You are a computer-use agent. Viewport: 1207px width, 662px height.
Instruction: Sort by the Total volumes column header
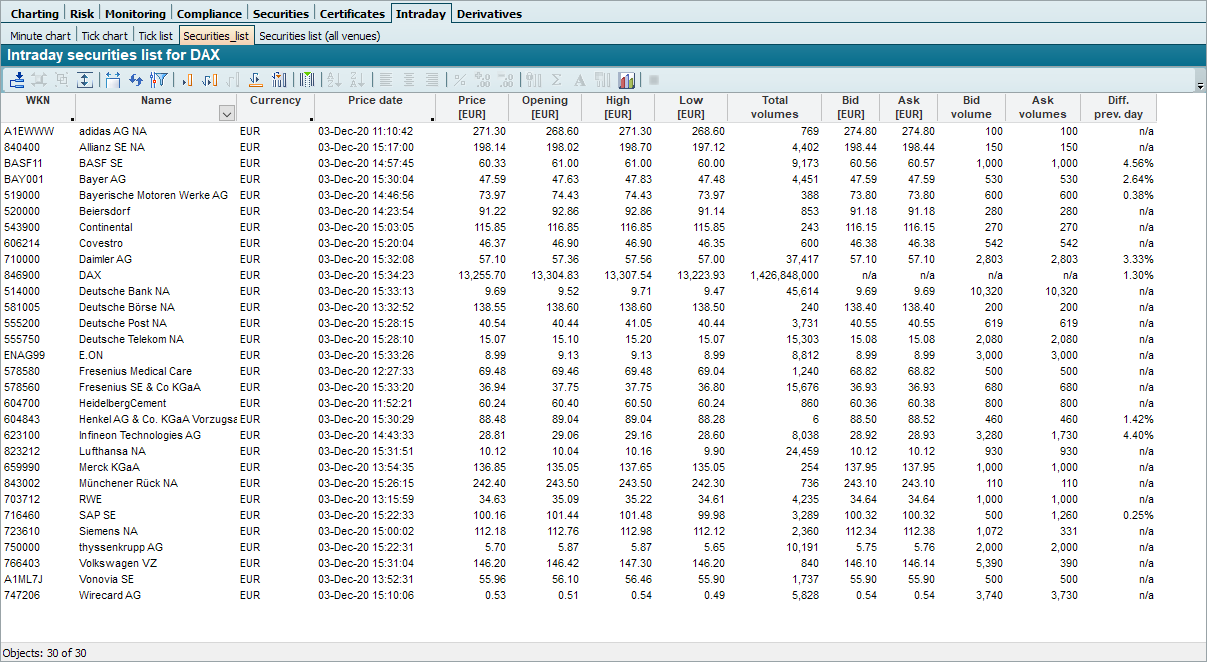[774, 107]
